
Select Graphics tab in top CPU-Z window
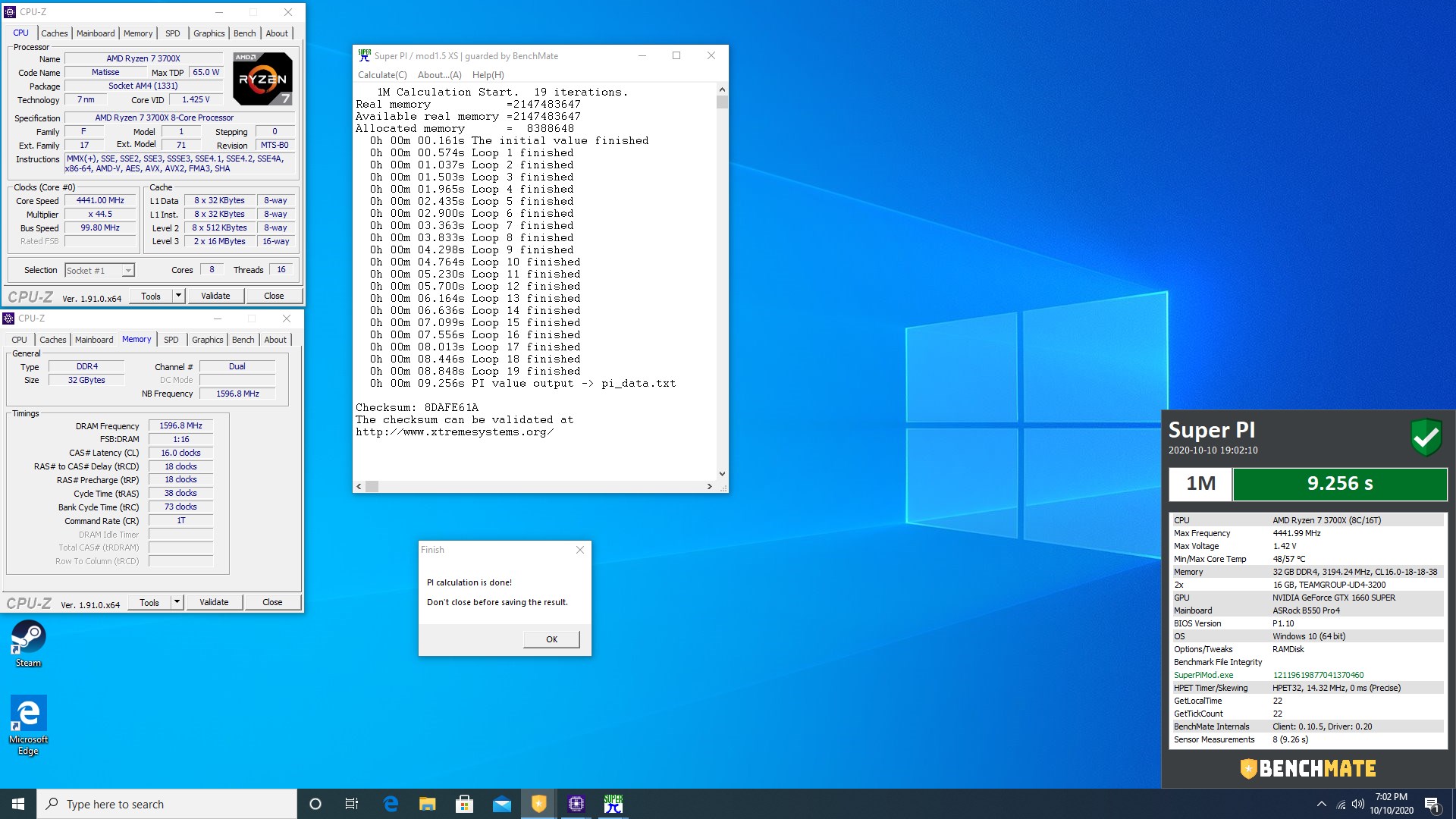(x=209, y=33)
